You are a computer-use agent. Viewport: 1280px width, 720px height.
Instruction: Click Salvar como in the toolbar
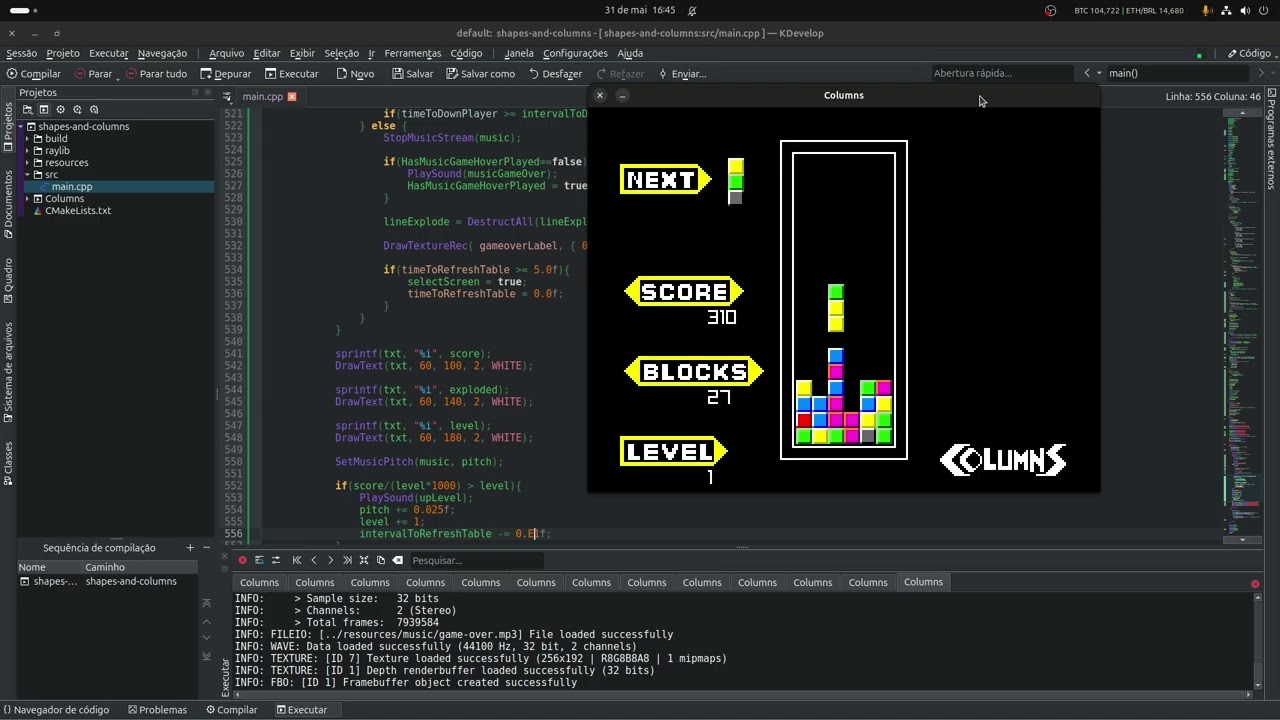(480, 73)
